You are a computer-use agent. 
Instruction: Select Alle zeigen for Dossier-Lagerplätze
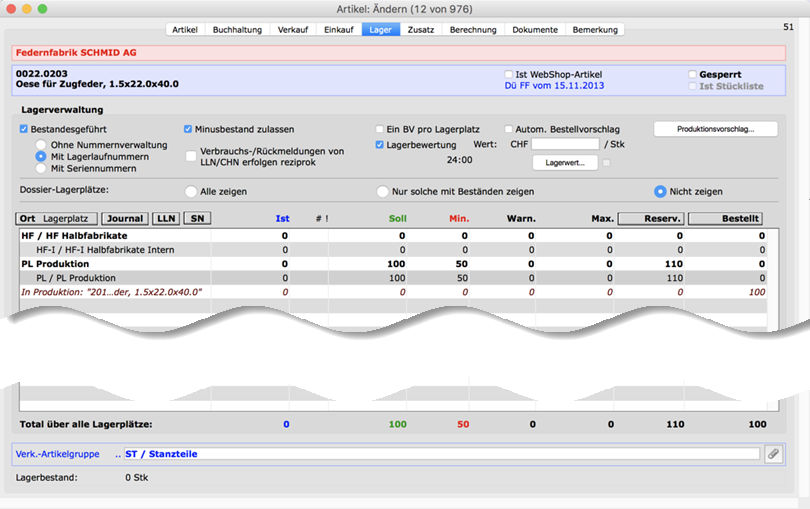point(192,191)
